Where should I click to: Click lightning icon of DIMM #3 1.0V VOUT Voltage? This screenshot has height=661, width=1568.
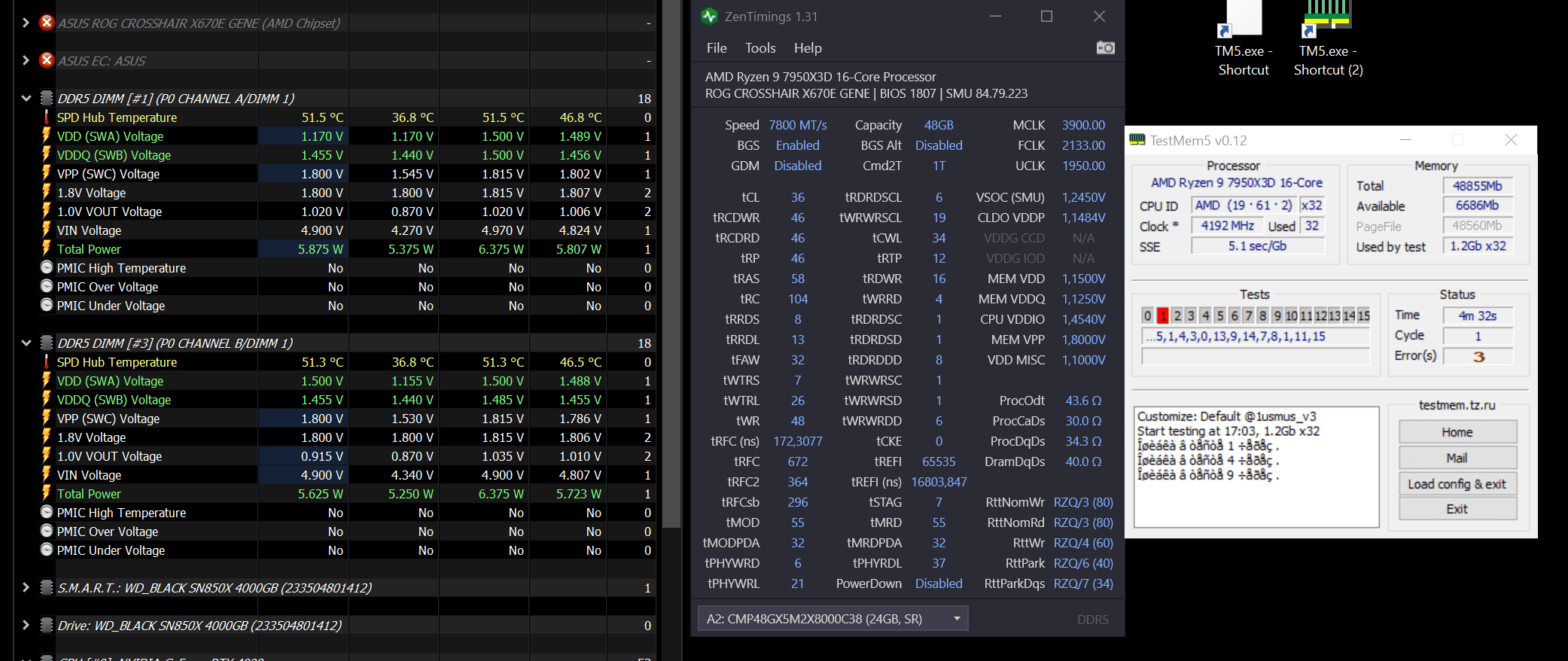(x=46, y=455)
